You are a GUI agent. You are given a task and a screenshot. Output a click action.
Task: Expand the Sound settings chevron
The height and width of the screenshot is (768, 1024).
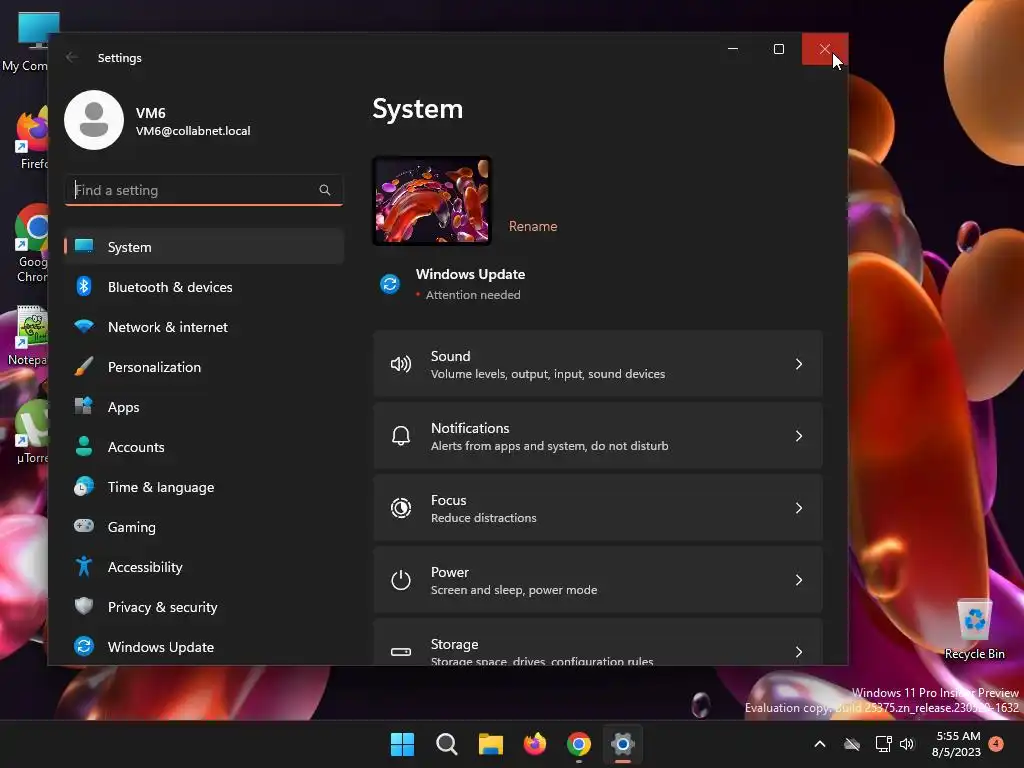click(799, 364)
